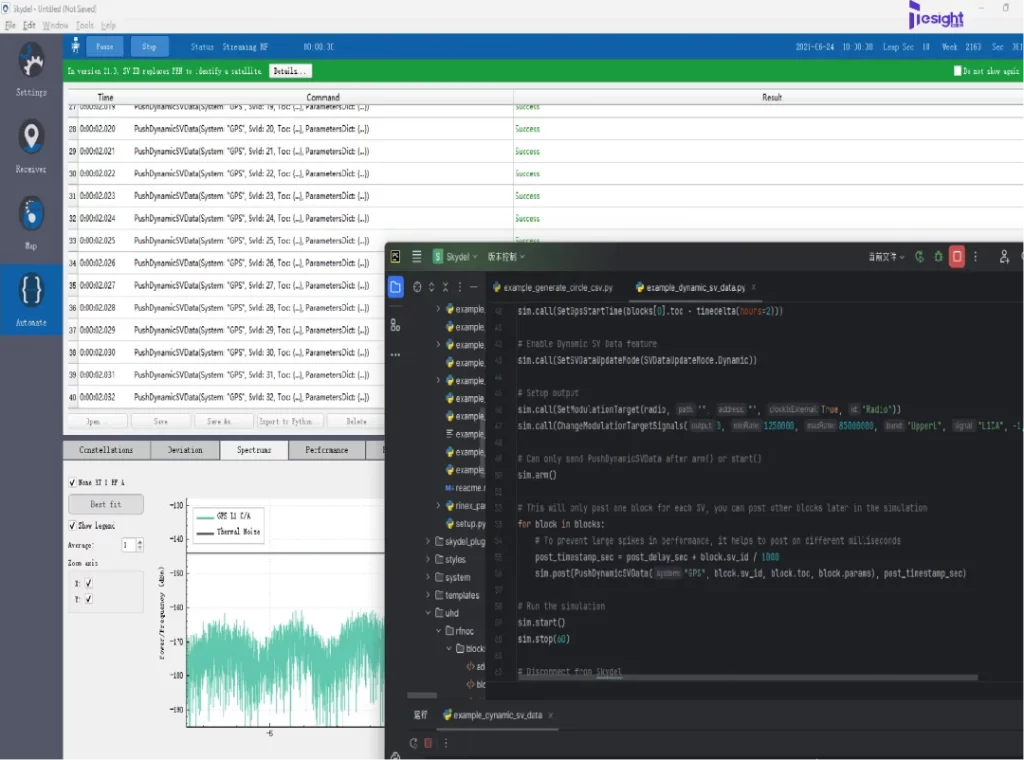
Task: Switch to the Spectrums tab
Action: coord(254,450)
